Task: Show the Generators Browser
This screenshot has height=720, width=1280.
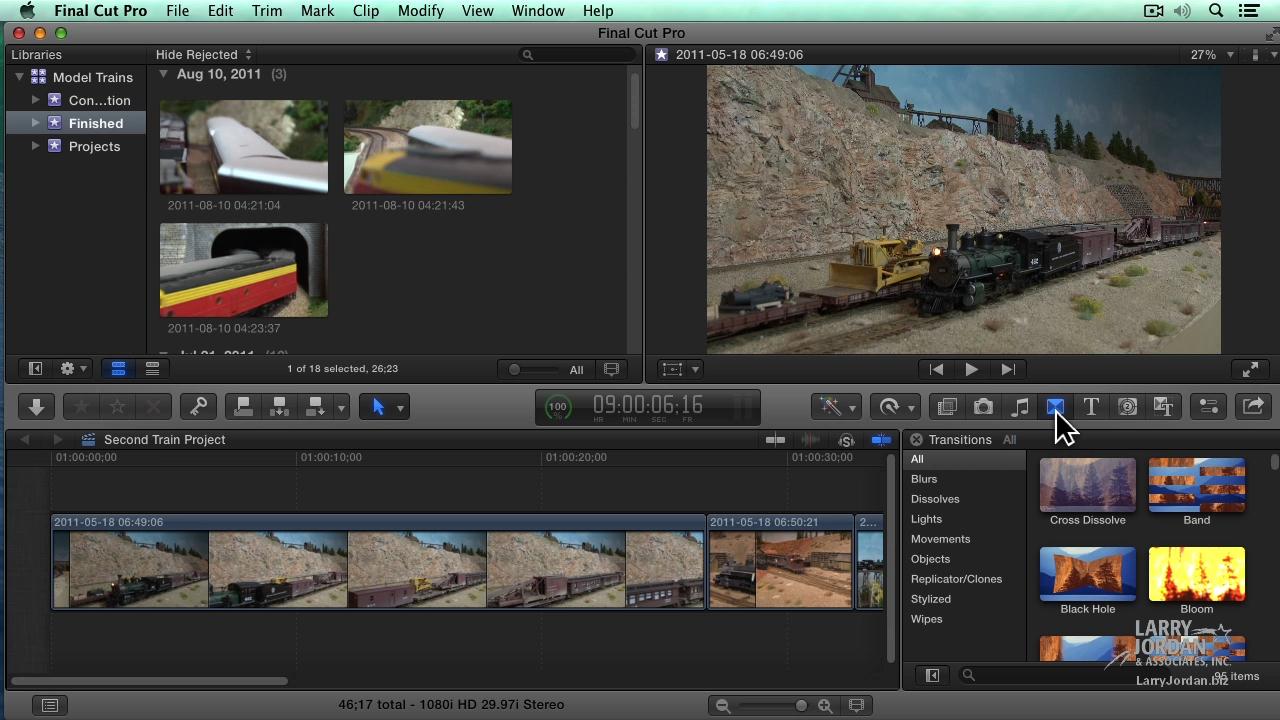Action: pyautogui.click(x=1127, y=407)
